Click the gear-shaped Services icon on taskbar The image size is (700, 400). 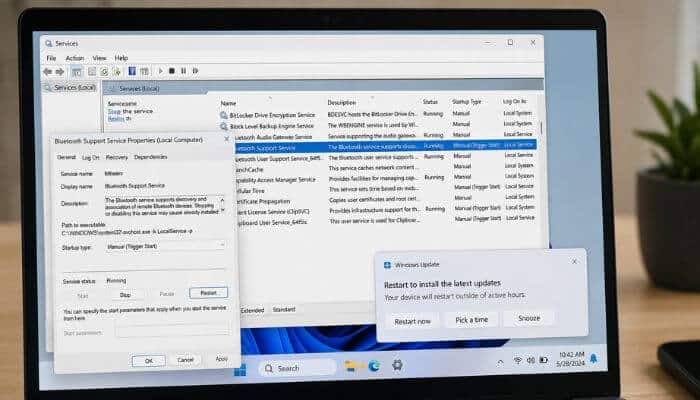(x=397, y=366)
